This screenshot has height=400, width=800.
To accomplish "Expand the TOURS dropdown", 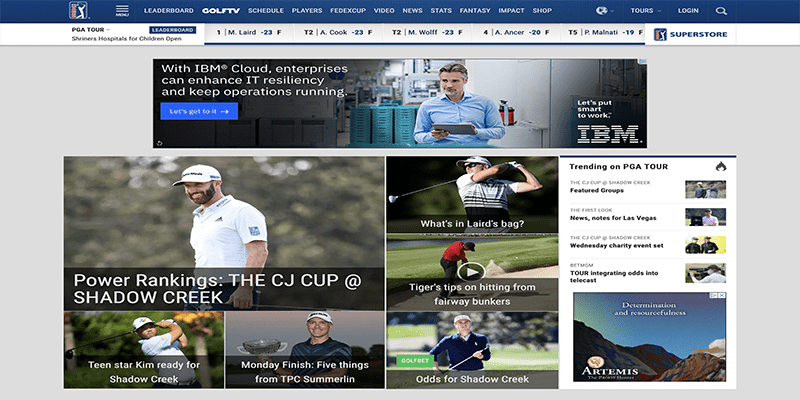I will (645, 11).
